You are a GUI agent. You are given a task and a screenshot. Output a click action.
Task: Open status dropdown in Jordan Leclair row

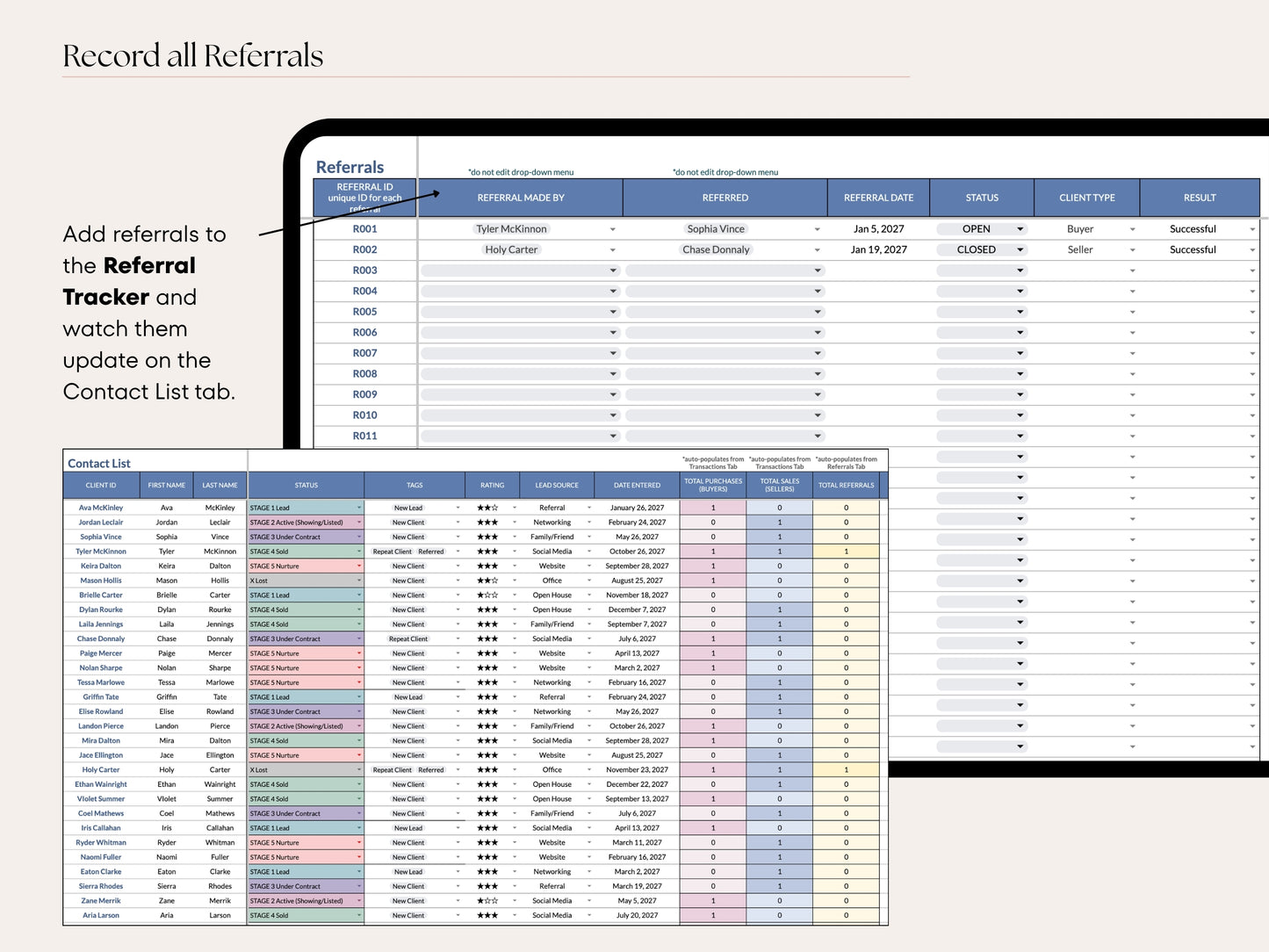tap(358, 523)
